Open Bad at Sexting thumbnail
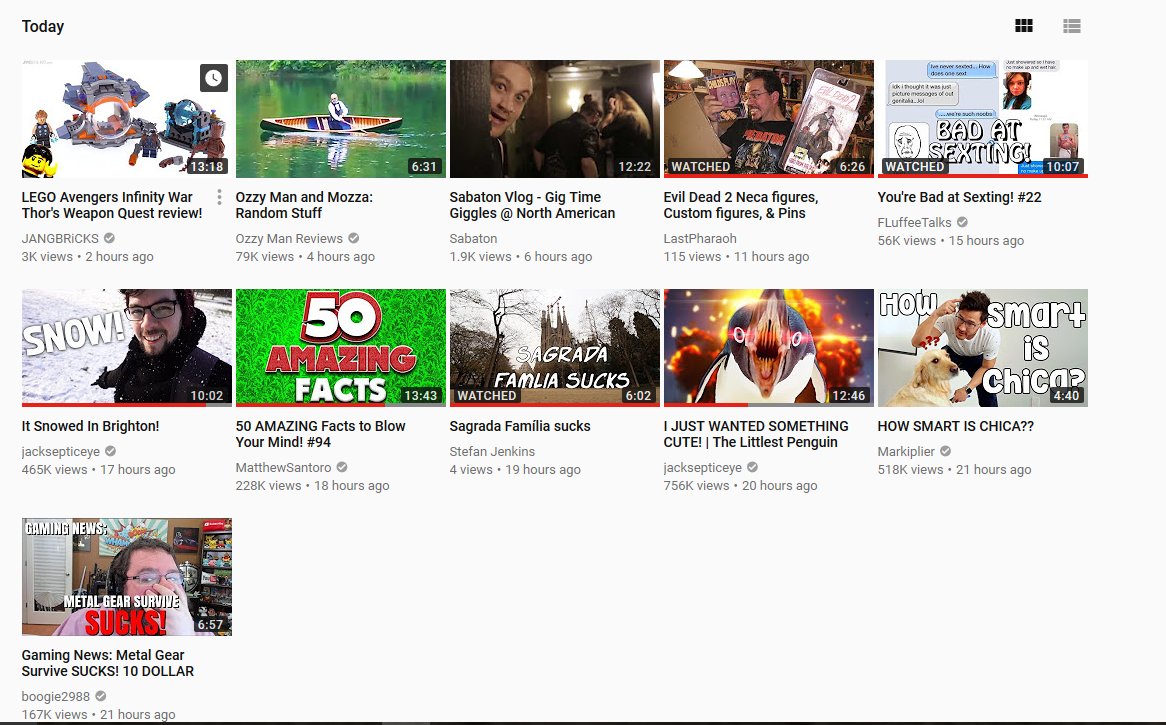Image resolution: width=1166 pixels, height=725 pixels. pos(983,119)
